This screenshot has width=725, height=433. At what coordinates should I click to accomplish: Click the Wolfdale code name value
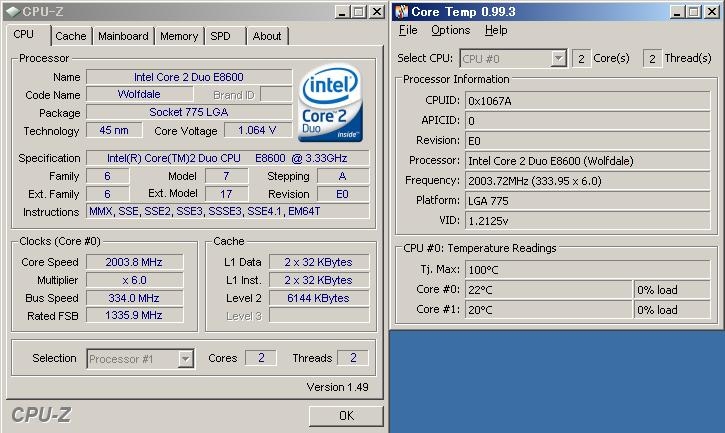click(x=139, y=94)
